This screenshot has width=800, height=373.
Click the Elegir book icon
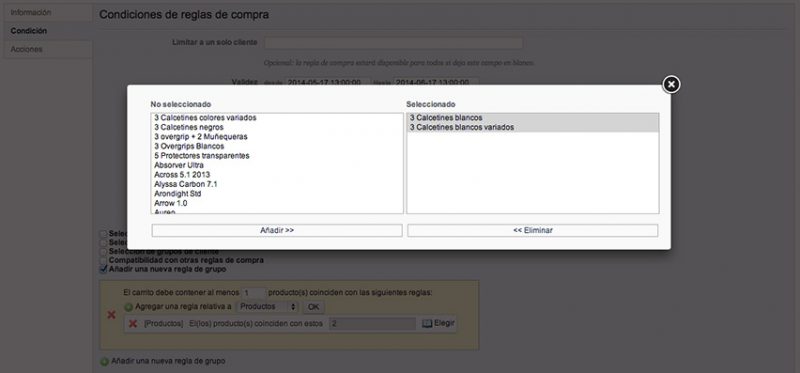427,324
